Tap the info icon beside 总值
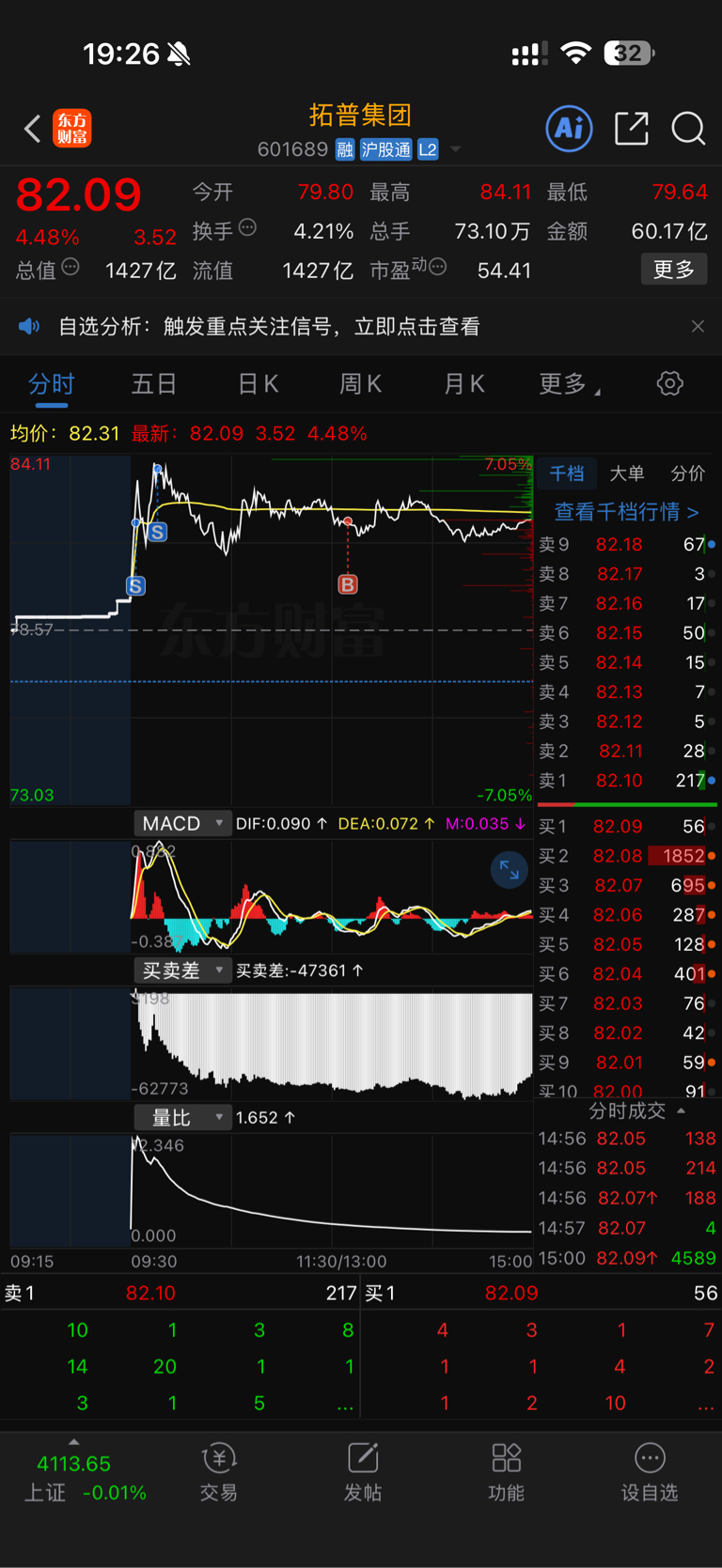 point(71,268)
